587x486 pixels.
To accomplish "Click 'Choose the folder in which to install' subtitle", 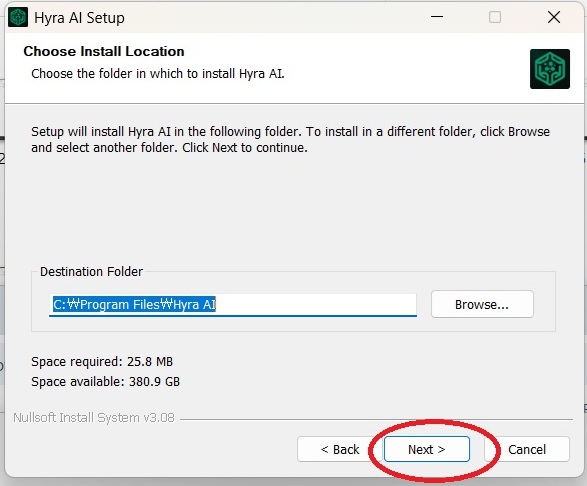I will tap(158, 73).
